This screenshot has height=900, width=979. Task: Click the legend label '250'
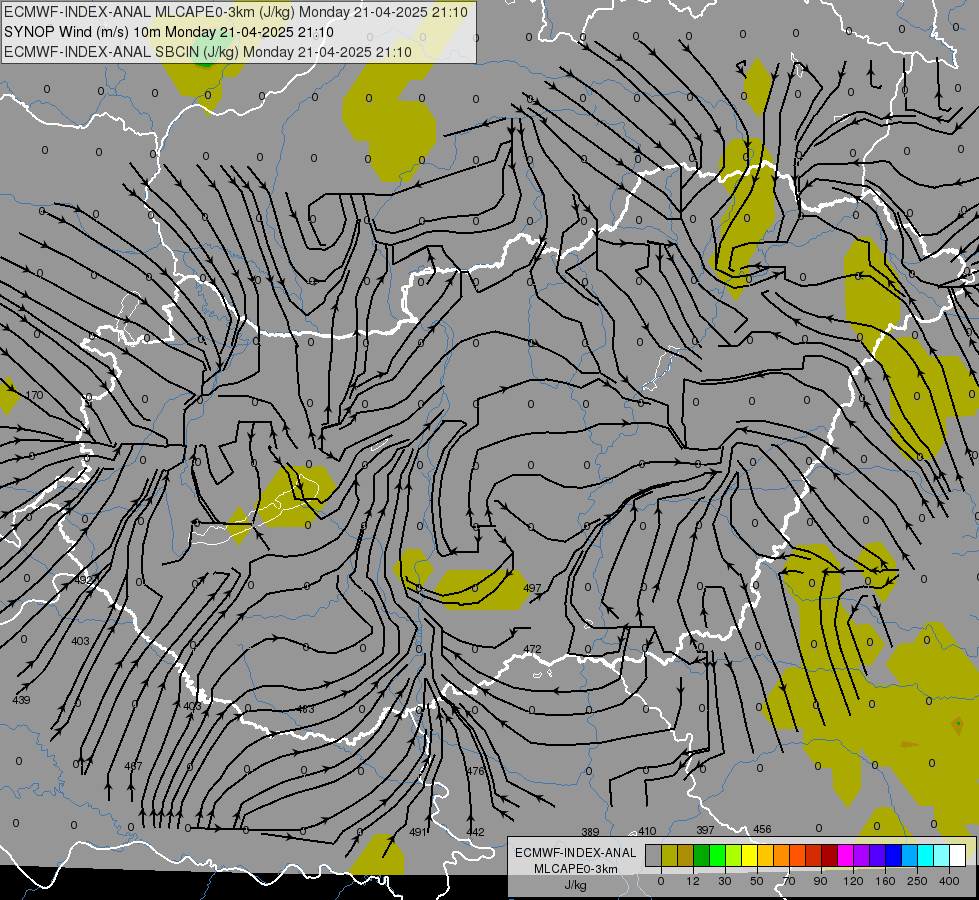click(917, 881)
